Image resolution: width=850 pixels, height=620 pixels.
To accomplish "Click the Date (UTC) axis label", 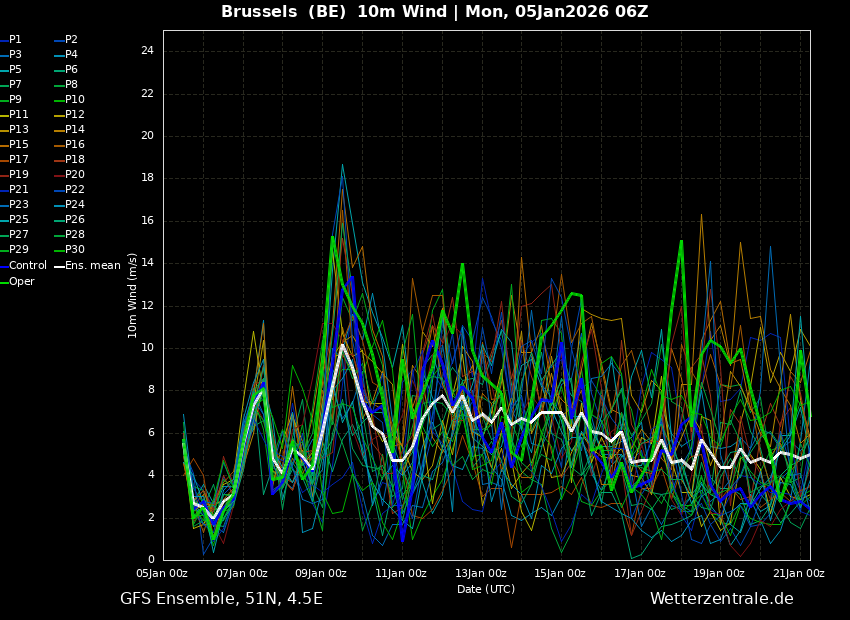I will coord(486,589).
